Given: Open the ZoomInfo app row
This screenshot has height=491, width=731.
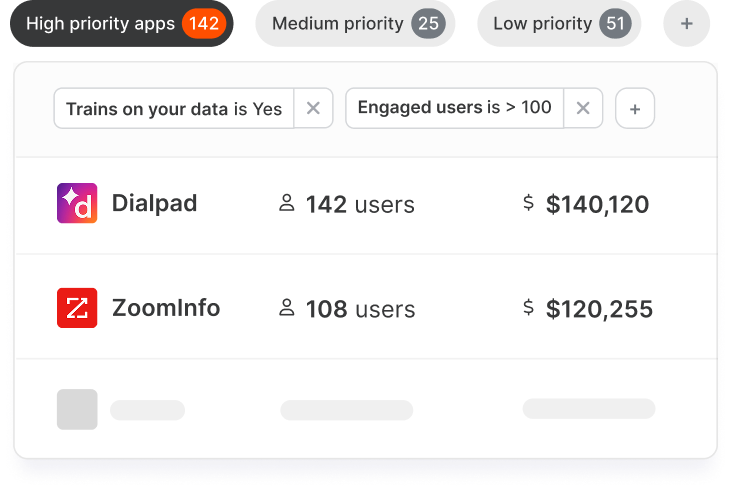Looking at the screenshot, I should [x=366, y=307].
